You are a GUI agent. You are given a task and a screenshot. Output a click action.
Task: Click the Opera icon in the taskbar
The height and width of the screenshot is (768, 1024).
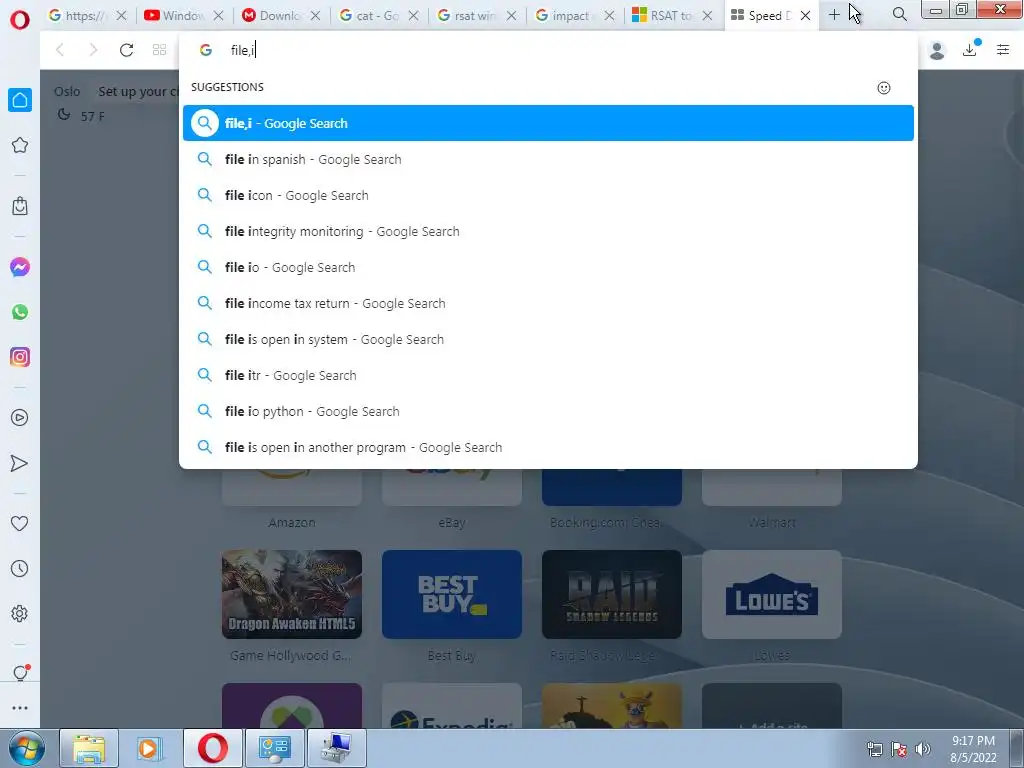(213, 748)
